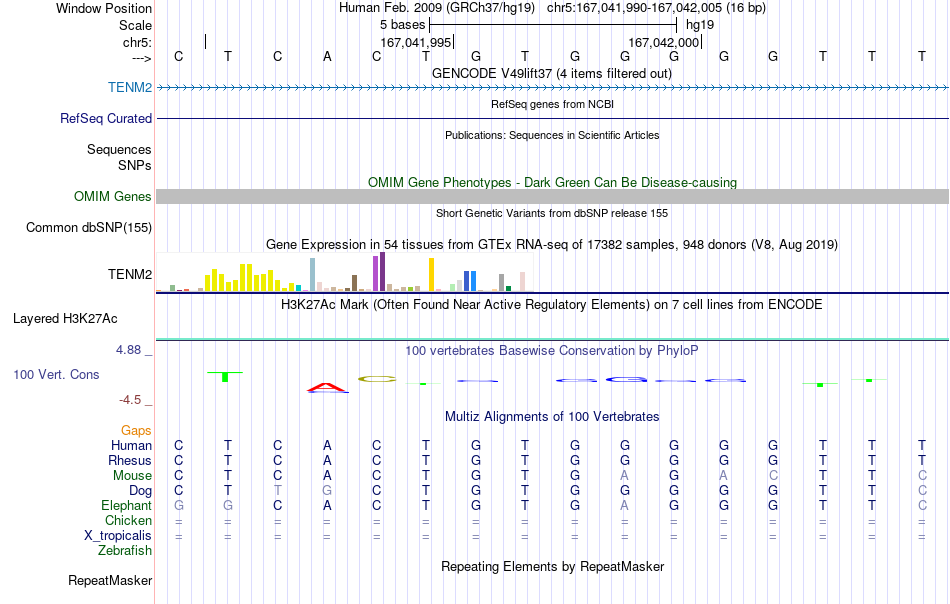Click the OMIM Genes track label
This screenshot has height=604, width=950.
click(x=112, y=196)
